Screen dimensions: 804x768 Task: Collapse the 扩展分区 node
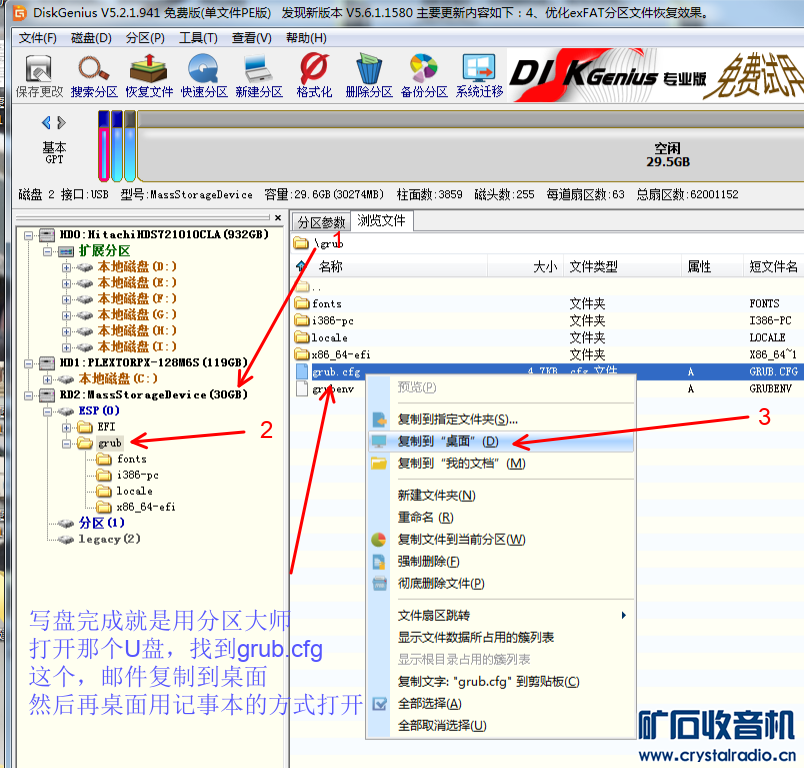48,251
